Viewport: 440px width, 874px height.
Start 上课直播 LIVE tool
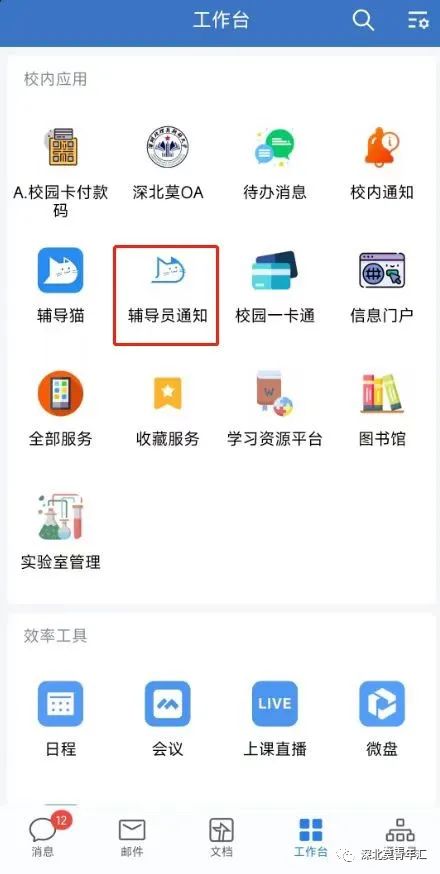(x=274, y=703)
